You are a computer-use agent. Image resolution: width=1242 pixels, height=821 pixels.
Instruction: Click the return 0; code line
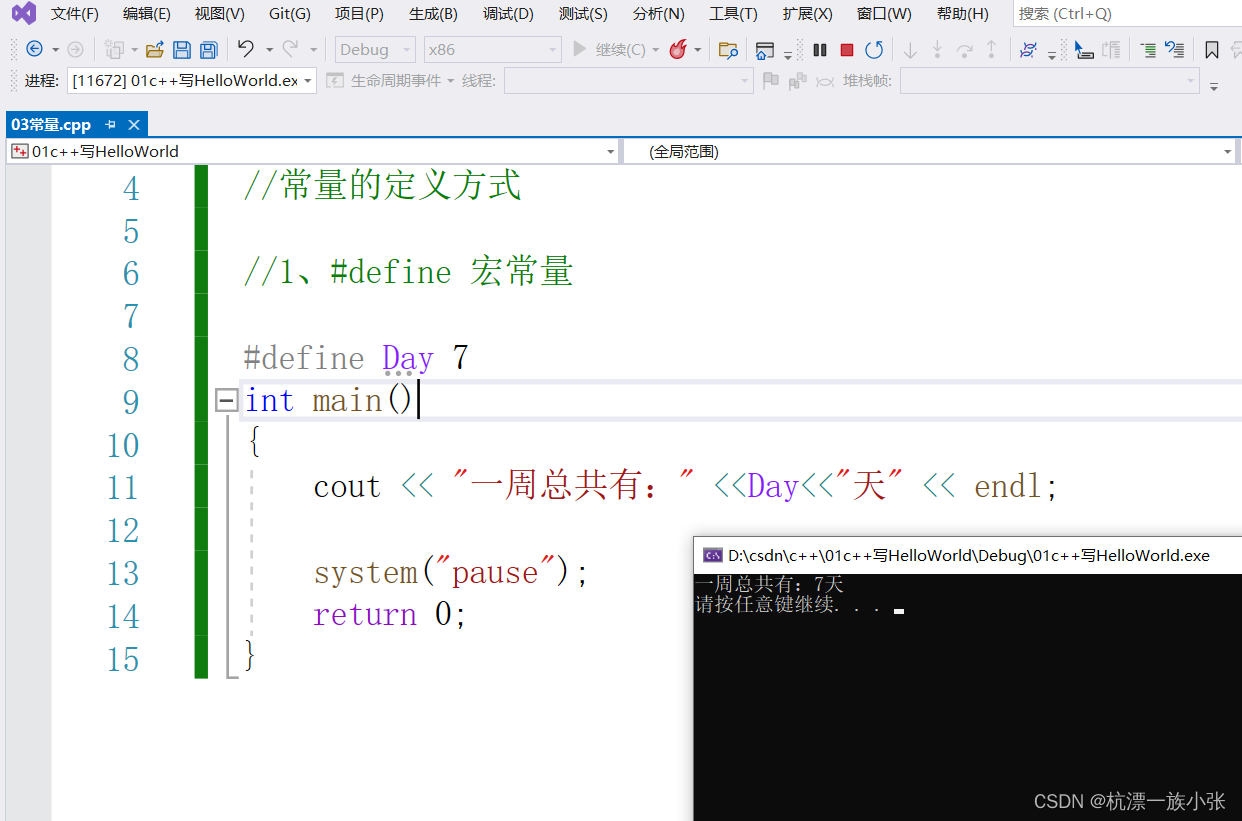click(x=390, y=615)
